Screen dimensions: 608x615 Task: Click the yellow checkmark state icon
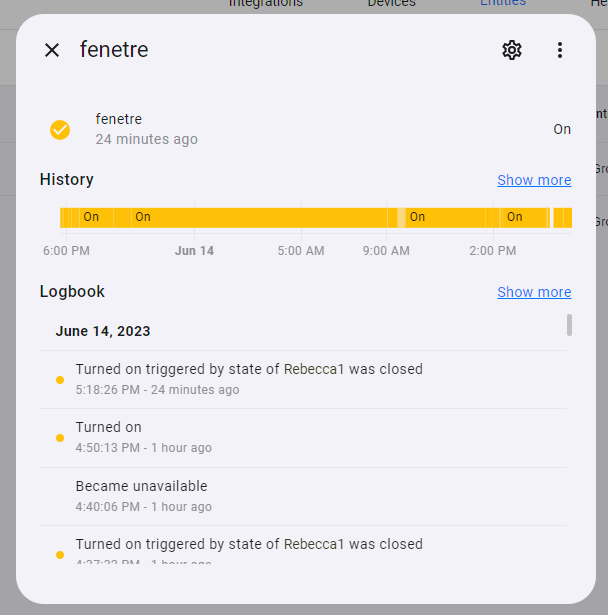pyautogui.click(x=60, y=130)
